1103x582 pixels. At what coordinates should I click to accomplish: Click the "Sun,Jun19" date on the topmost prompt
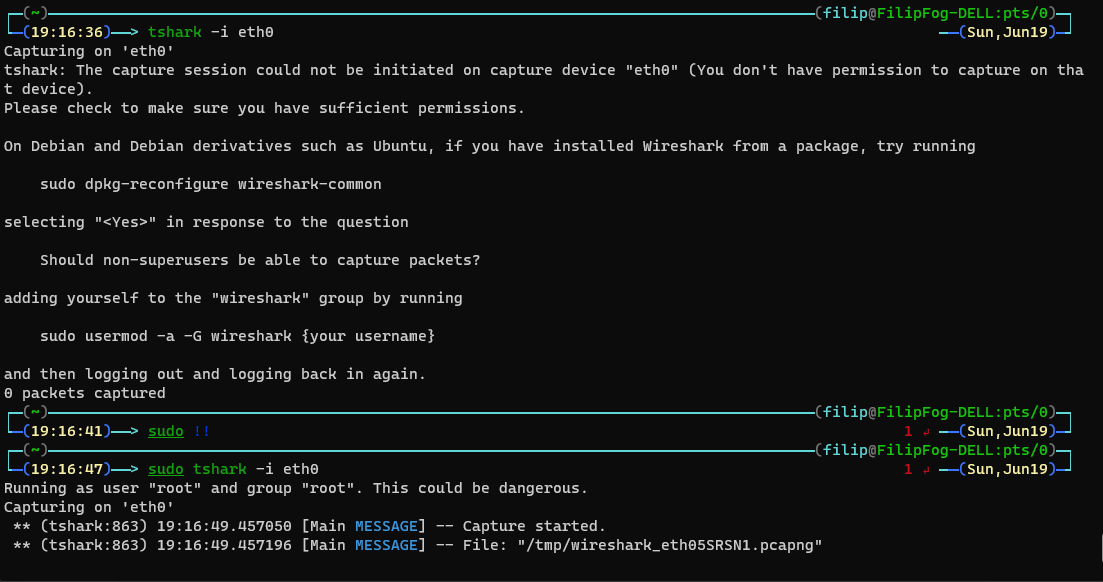coord(1008,32)
